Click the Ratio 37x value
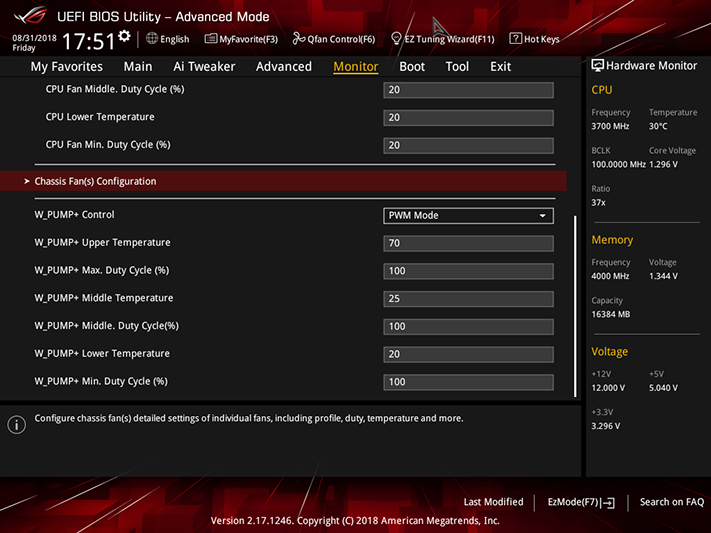 [598, 202]
